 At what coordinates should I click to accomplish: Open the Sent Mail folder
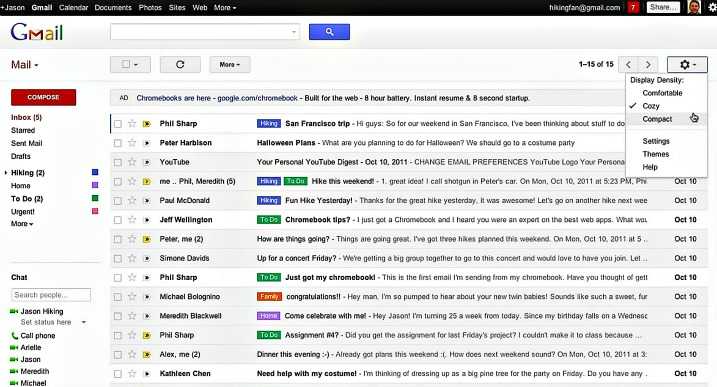[x=27, y=143]
